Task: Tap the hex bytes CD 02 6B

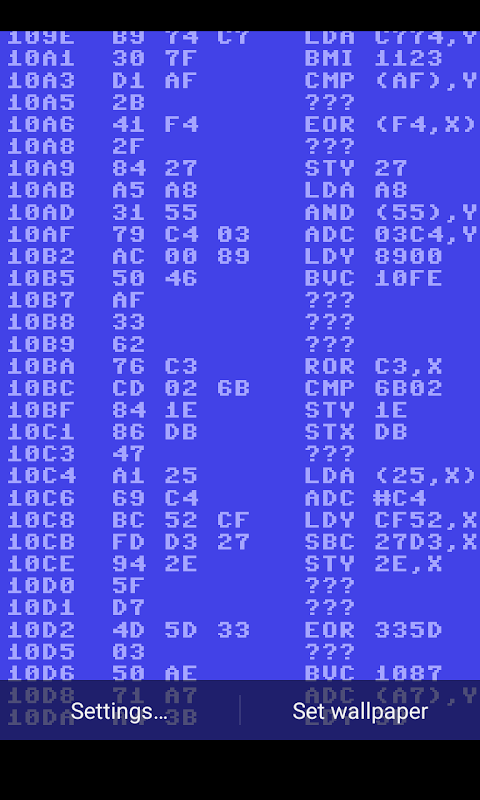Action: [181, 388]
